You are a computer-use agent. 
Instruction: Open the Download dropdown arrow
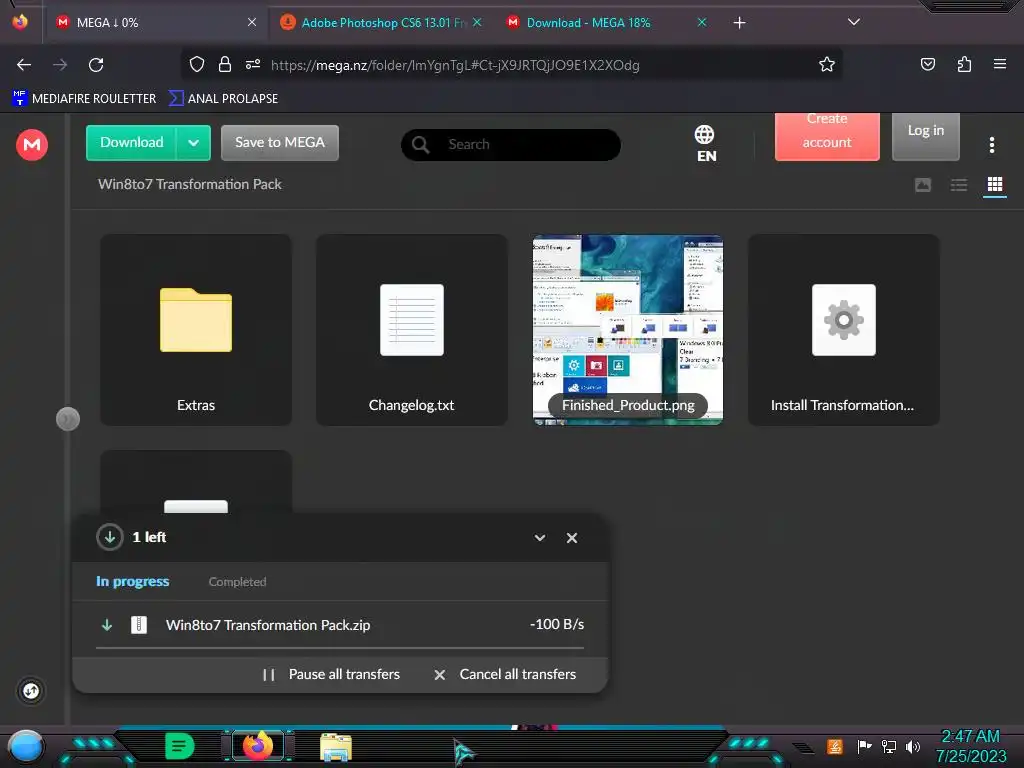point(193,143)
